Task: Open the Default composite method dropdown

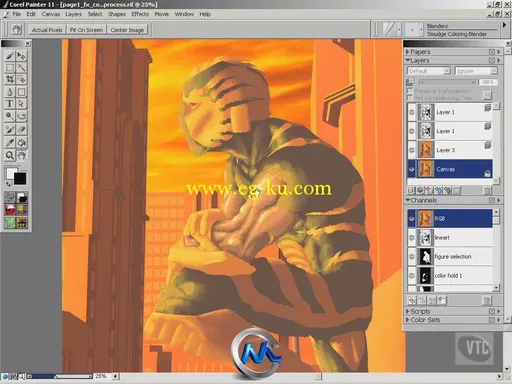Action: pos(429,71)
